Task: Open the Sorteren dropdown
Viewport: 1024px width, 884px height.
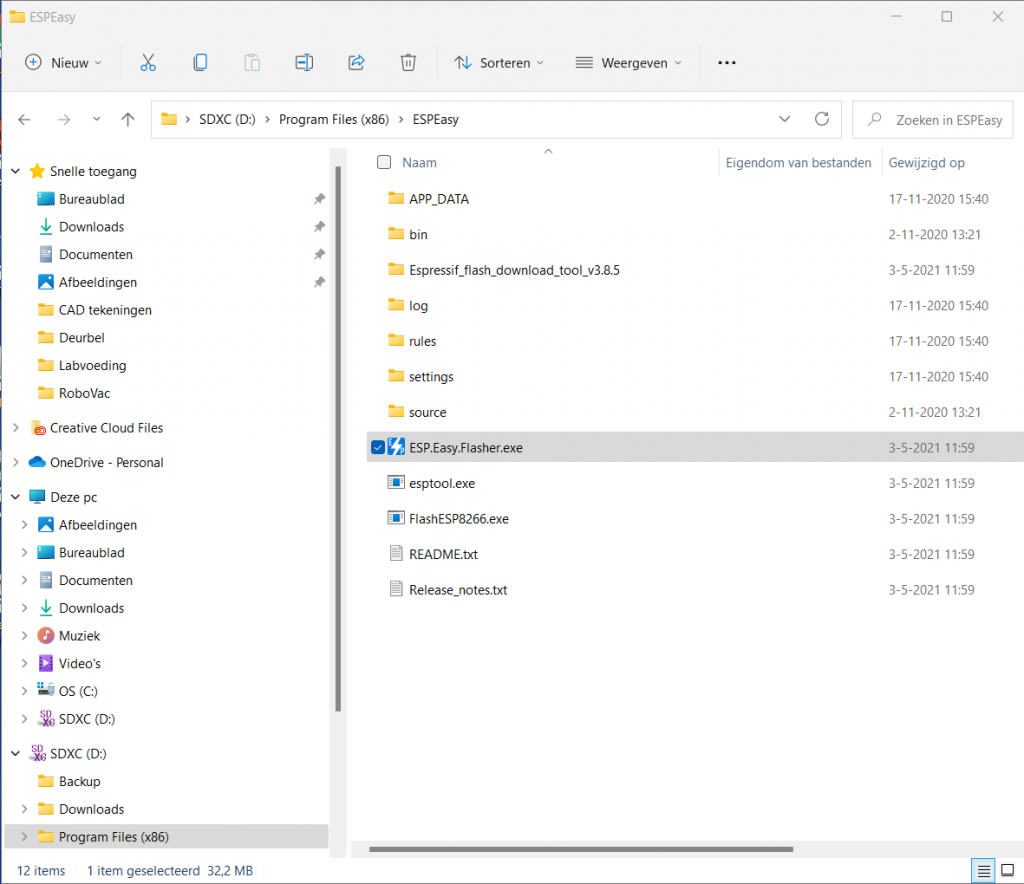Action: (500, 63)
